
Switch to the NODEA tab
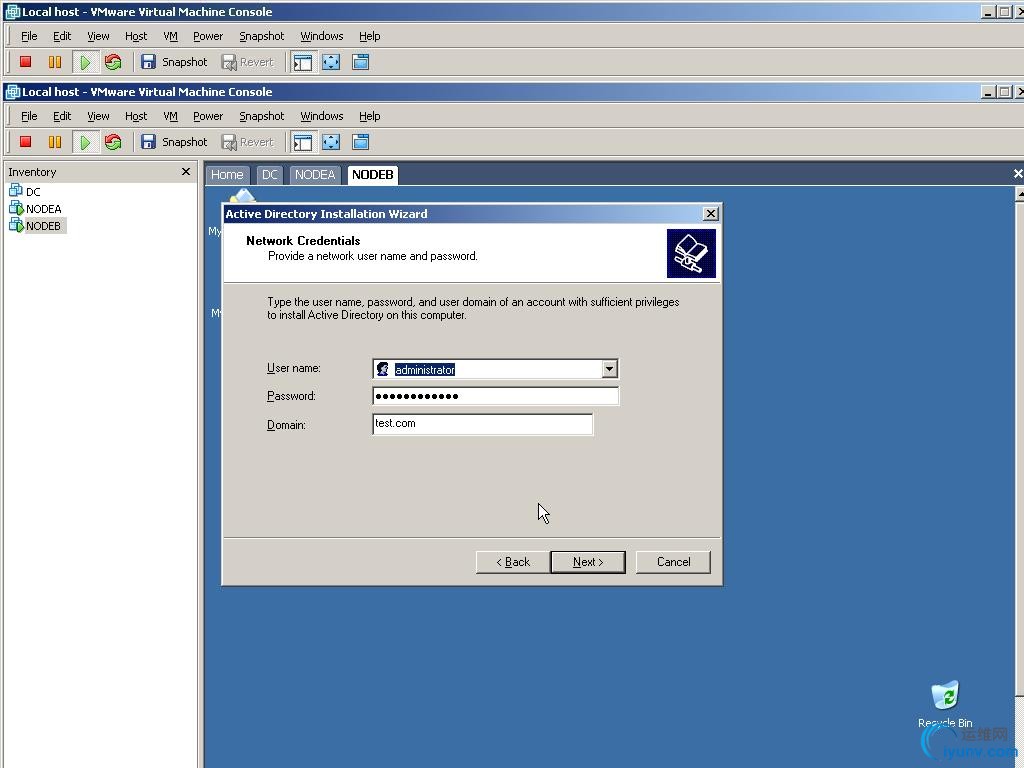click(315, 175)
